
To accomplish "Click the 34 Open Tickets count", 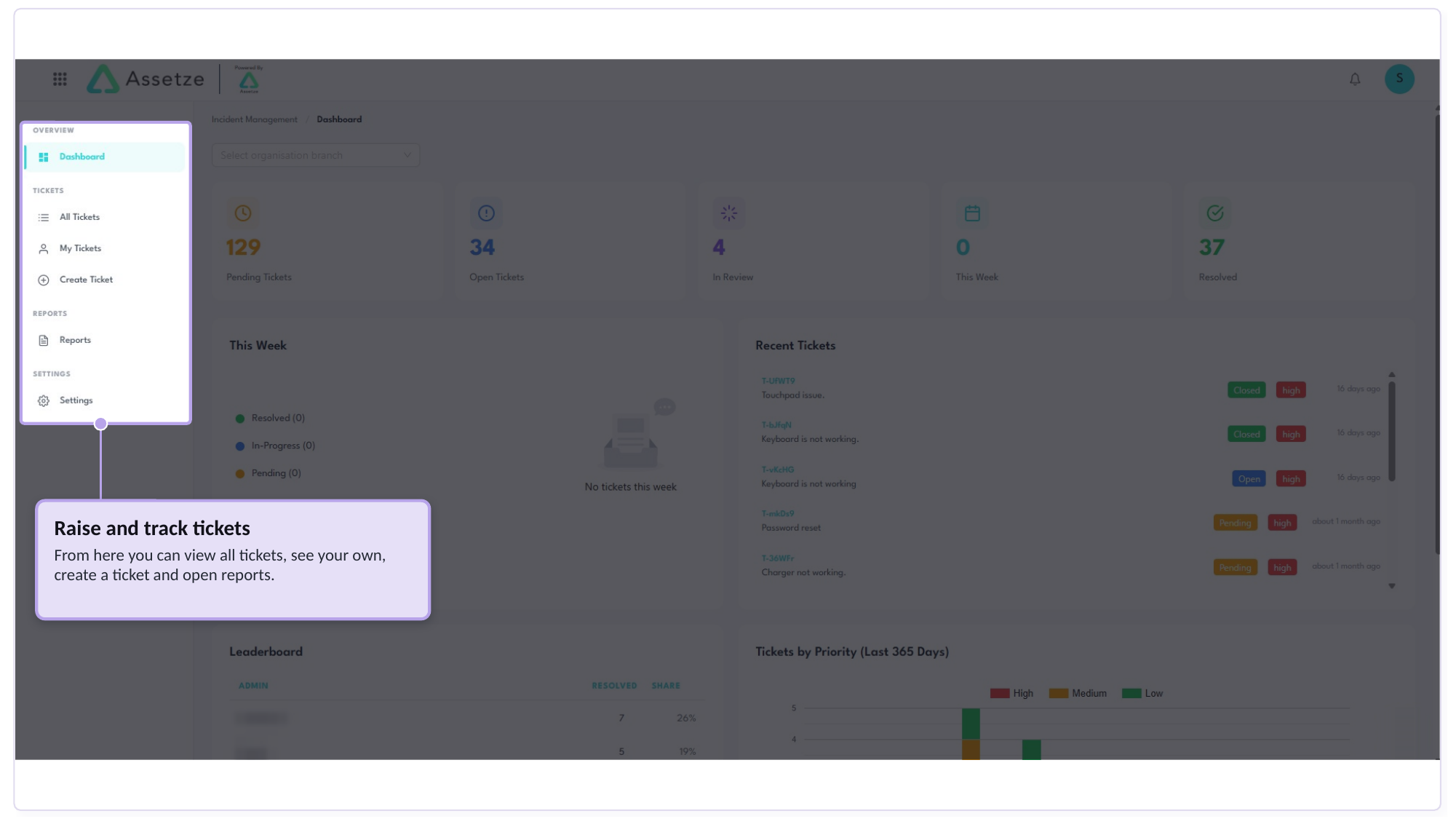I will pos(482,248).
